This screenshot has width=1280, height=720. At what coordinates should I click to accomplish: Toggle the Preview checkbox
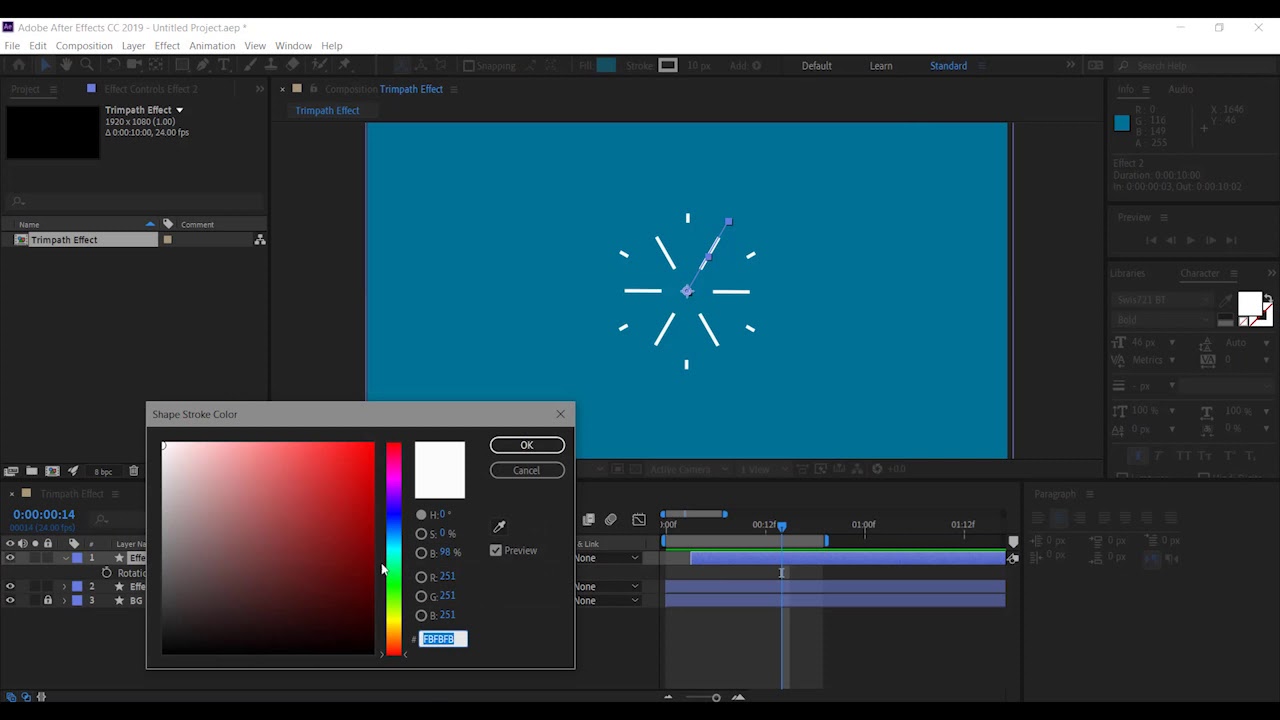pos(496,551)
